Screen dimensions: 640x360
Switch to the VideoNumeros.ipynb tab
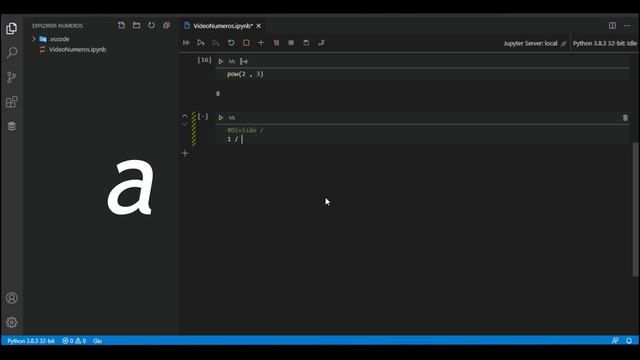(223, 26)
